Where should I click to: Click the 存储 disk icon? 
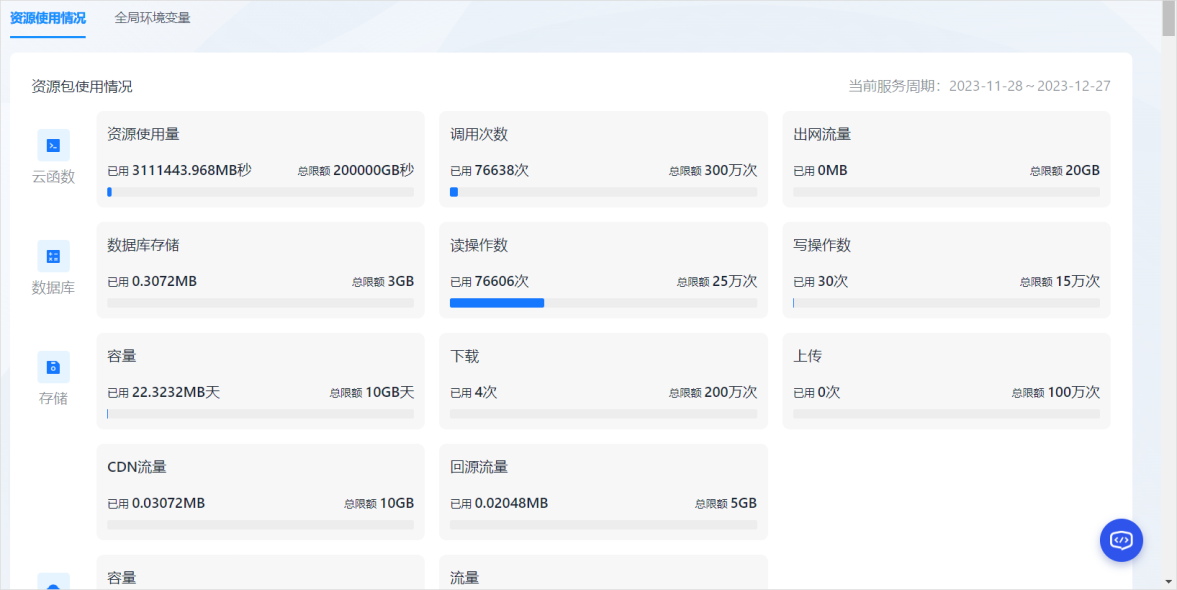click(53, 367)
